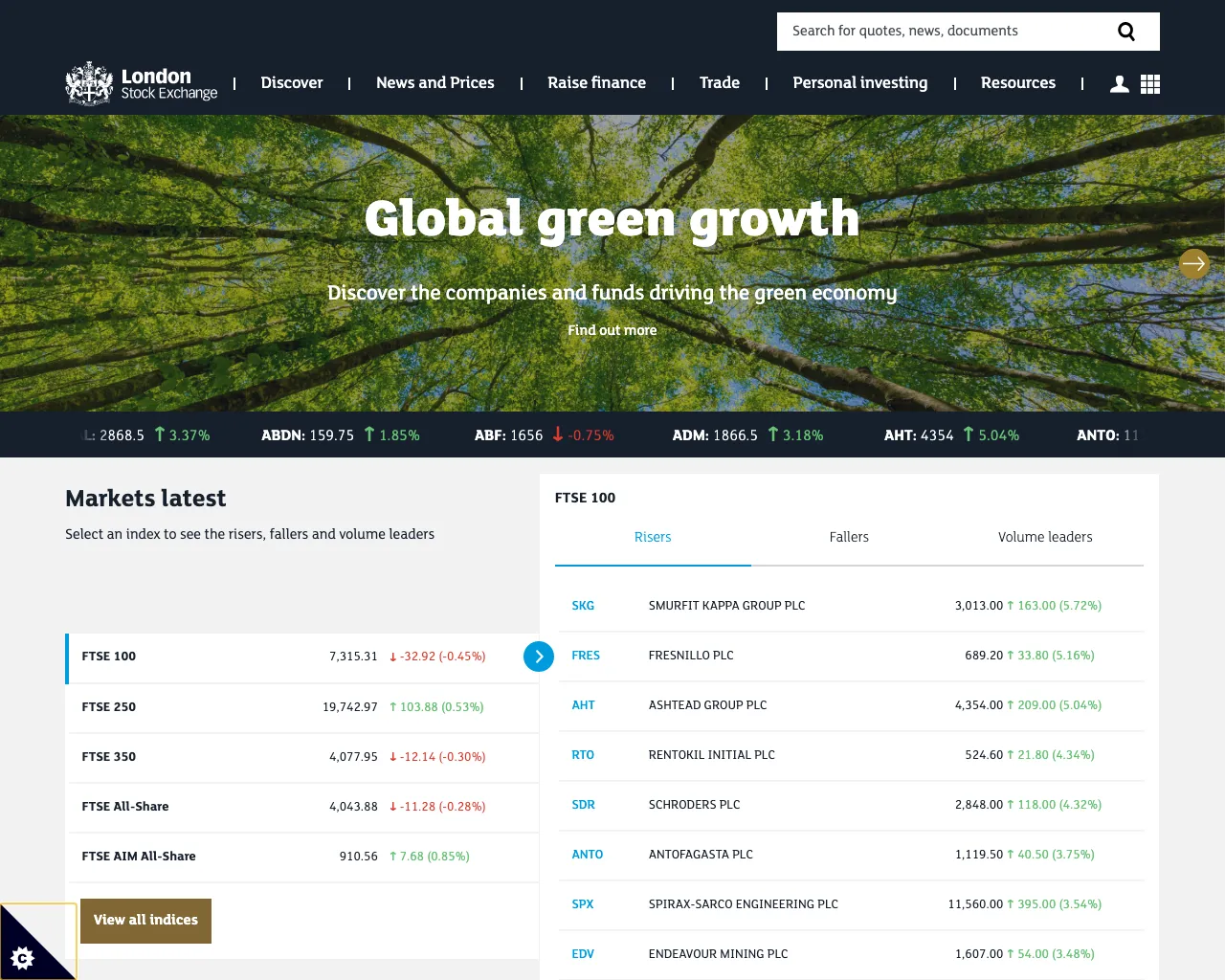Open the user account icon
The width and height of the screenshot is (1225, 980).
[x=1119, y=83]
